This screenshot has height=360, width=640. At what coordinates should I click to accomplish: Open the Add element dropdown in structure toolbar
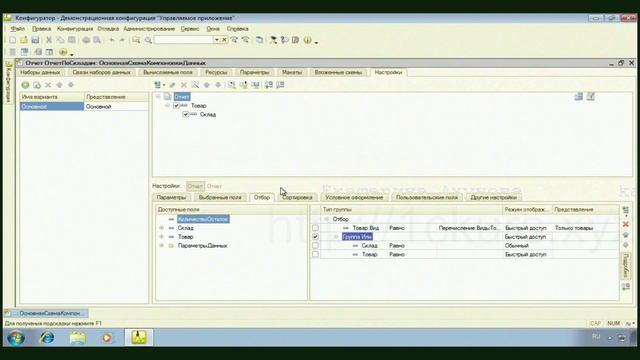pos(164,85)
